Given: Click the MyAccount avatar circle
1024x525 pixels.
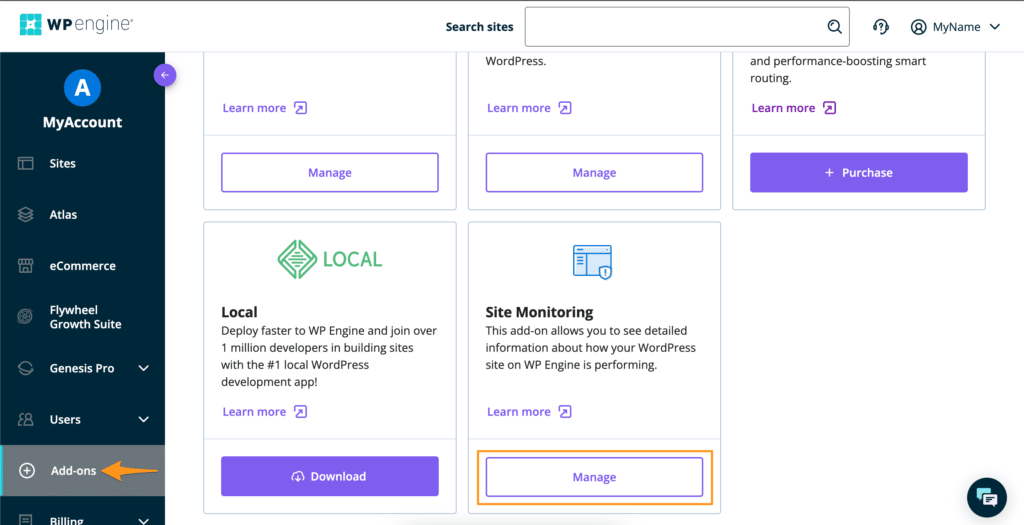Looking at the screenshot, I should pyautogui.click(x=82, y=88).
